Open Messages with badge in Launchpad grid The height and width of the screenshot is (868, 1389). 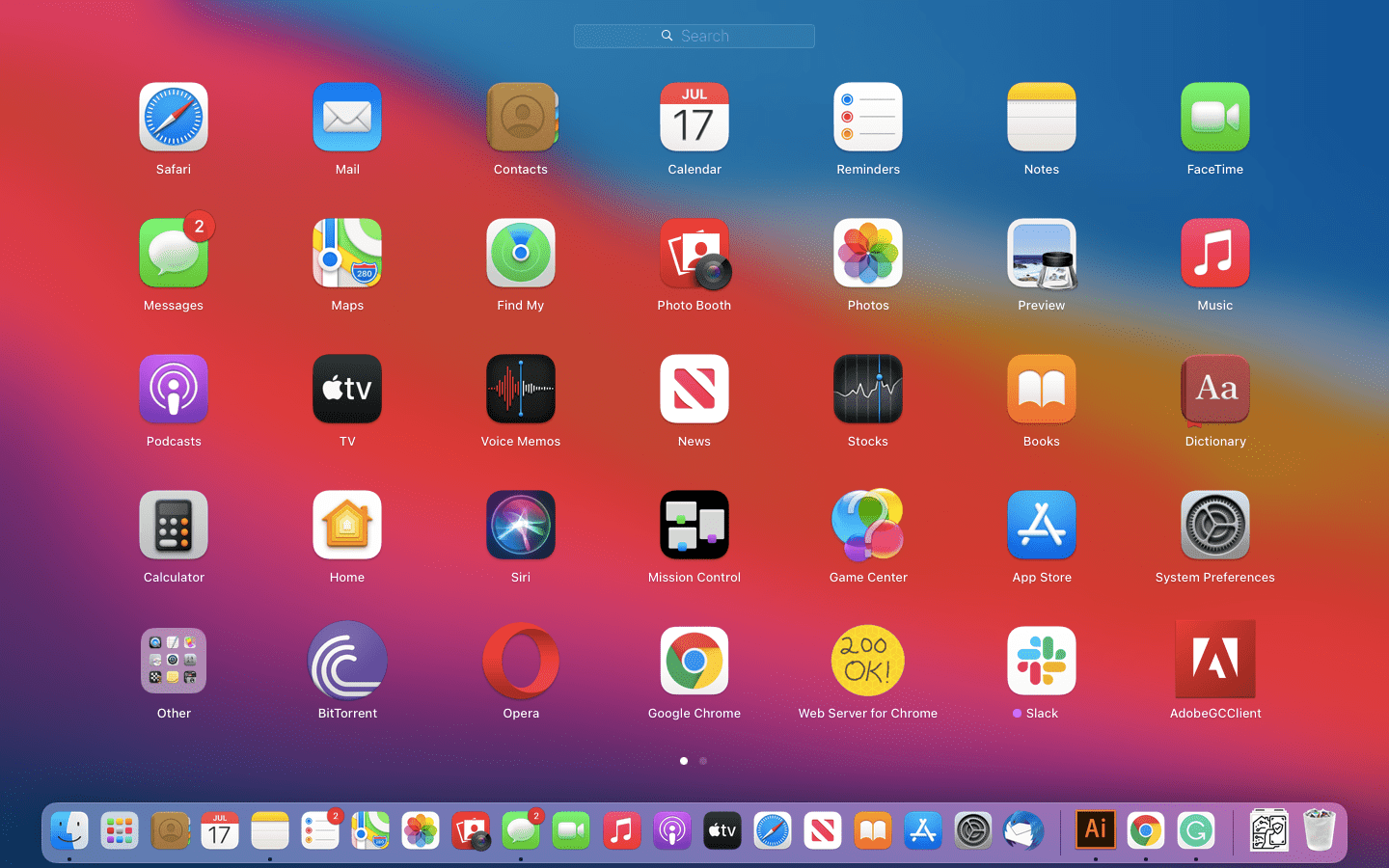[174, 253]
